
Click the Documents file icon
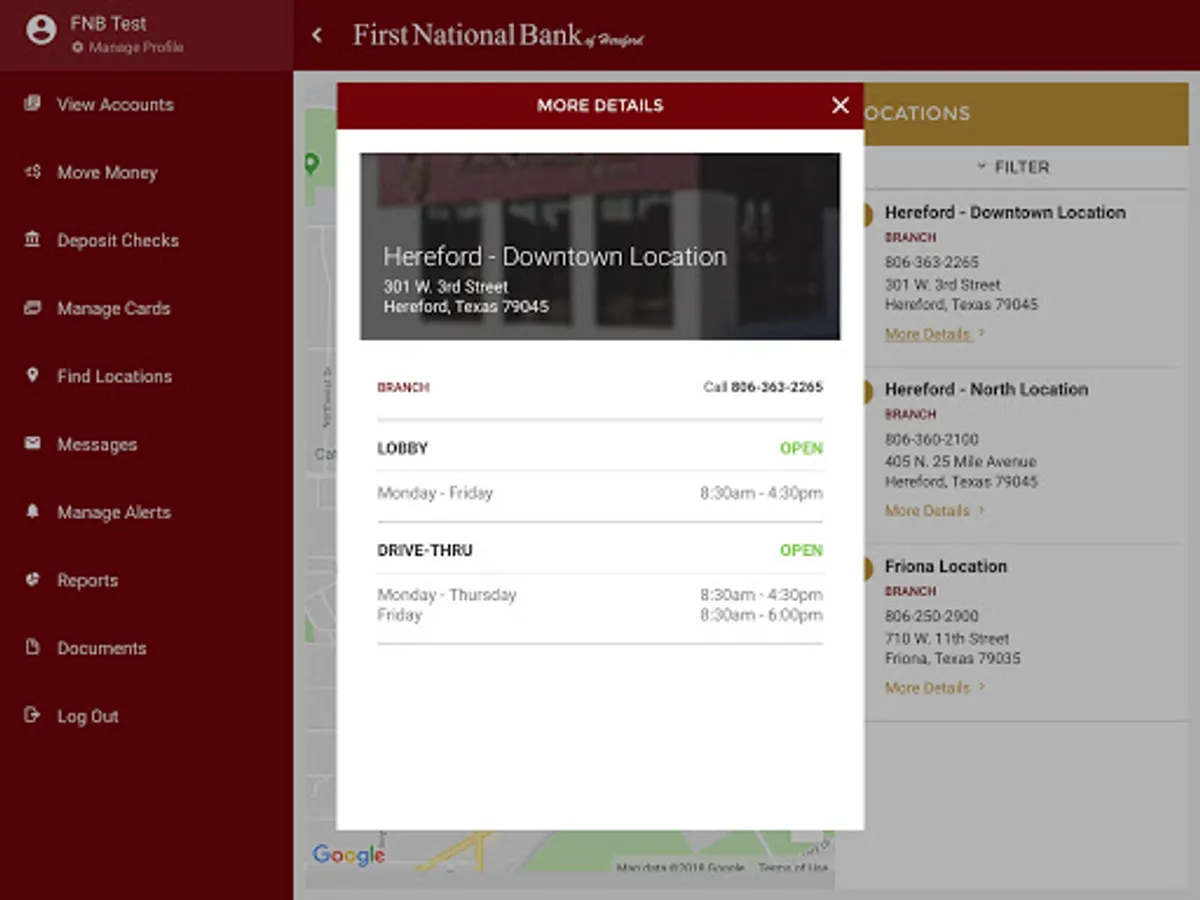coord(33,647)
